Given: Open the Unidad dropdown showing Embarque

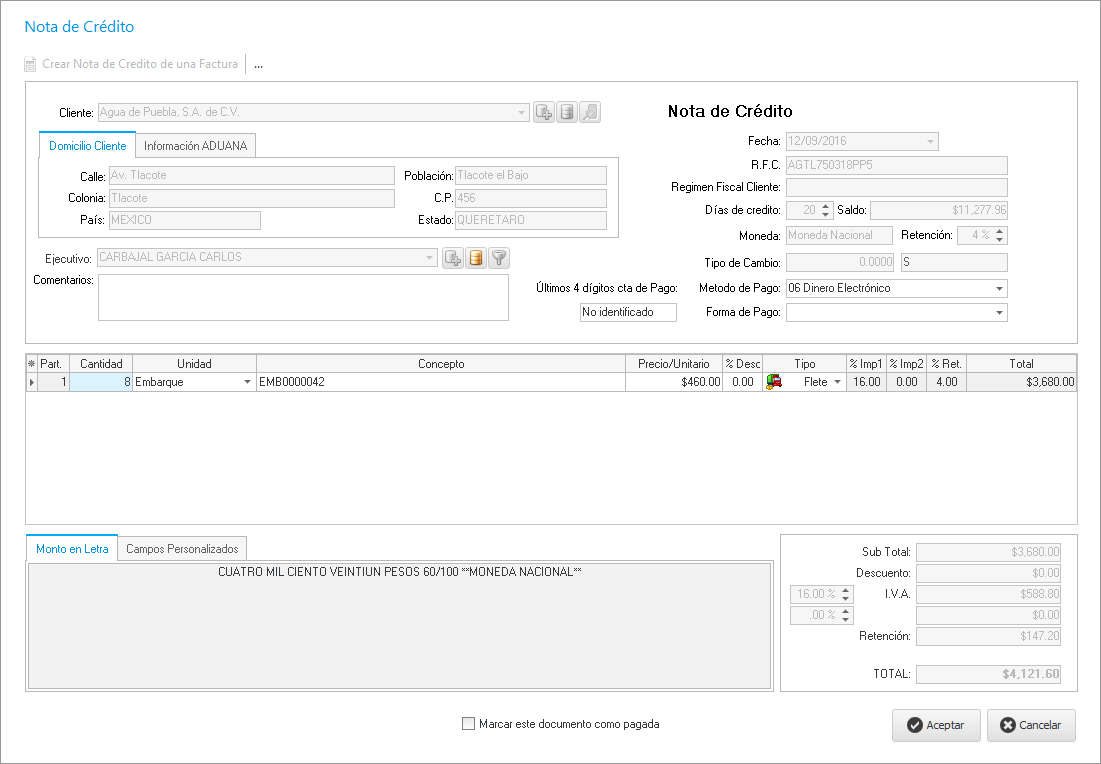Looking at the screenshot, I should (x=247, y=382).
